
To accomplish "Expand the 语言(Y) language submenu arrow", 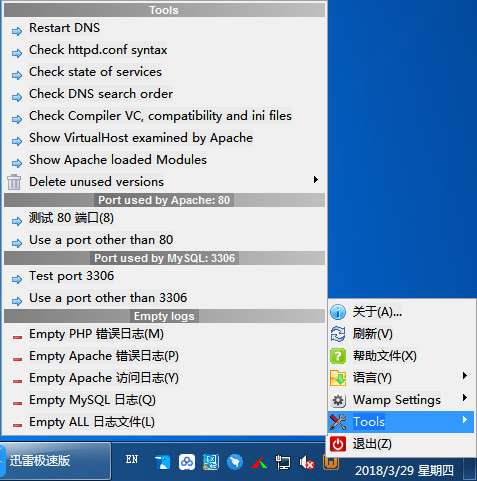I will pyautogui.click(x=465, y=376).
